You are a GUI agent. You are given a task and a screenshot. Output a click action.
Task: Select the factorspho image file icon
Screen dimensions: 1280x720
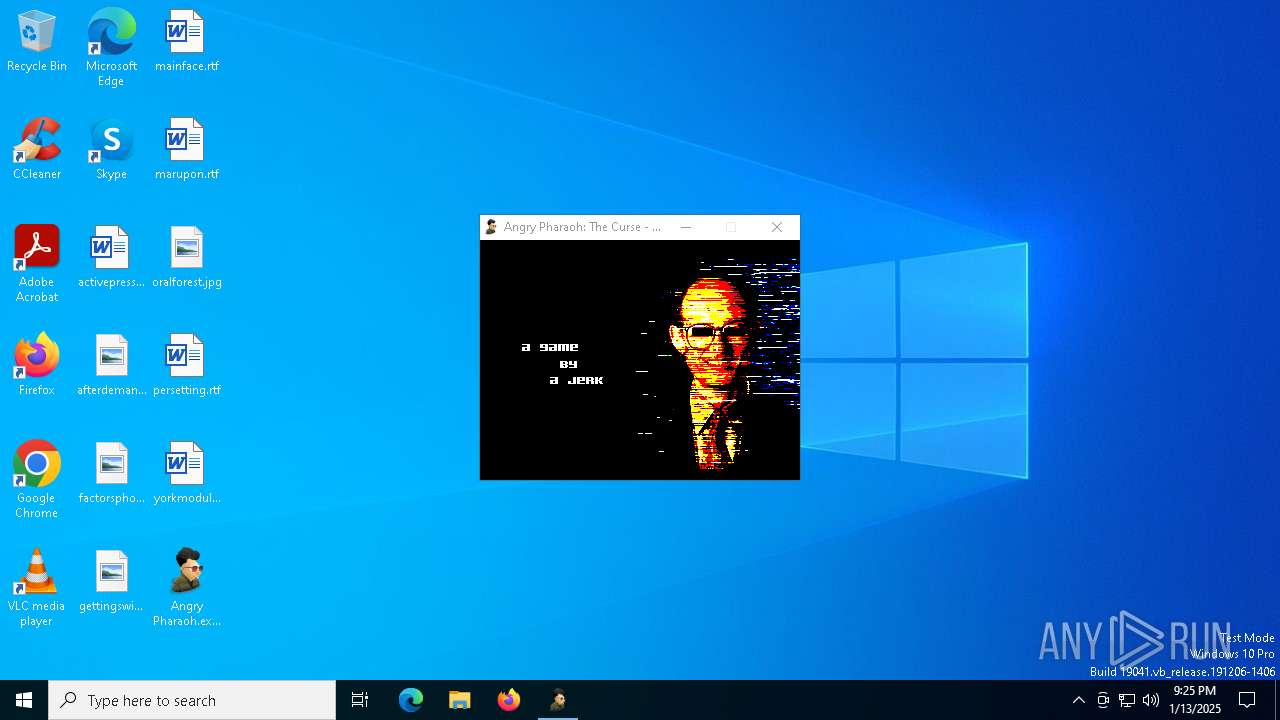pos(111,474)
